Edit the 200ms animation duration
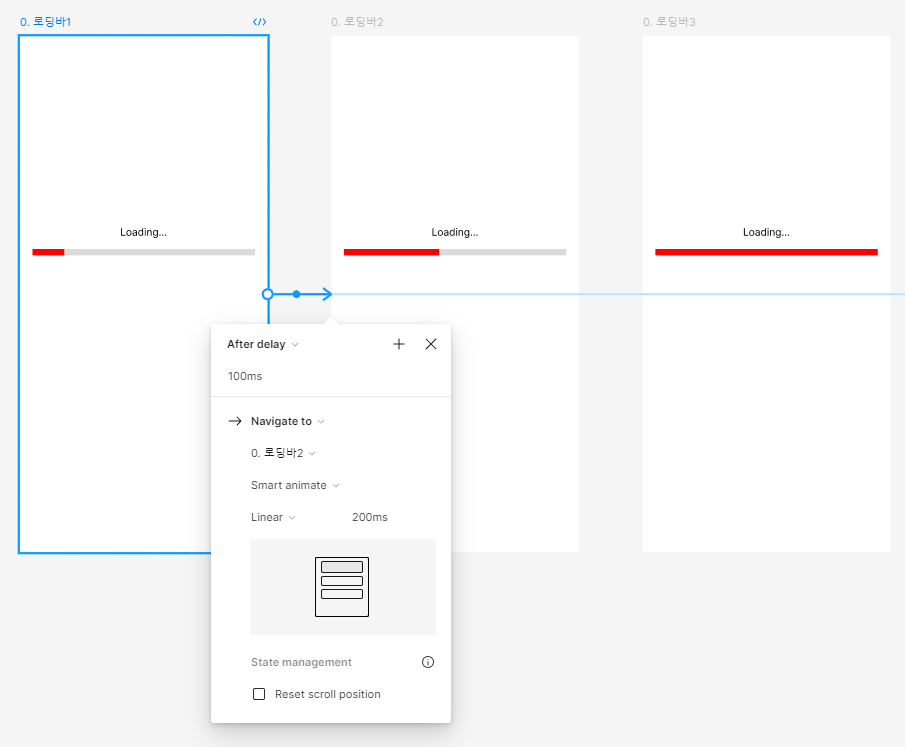 (369, 517)
